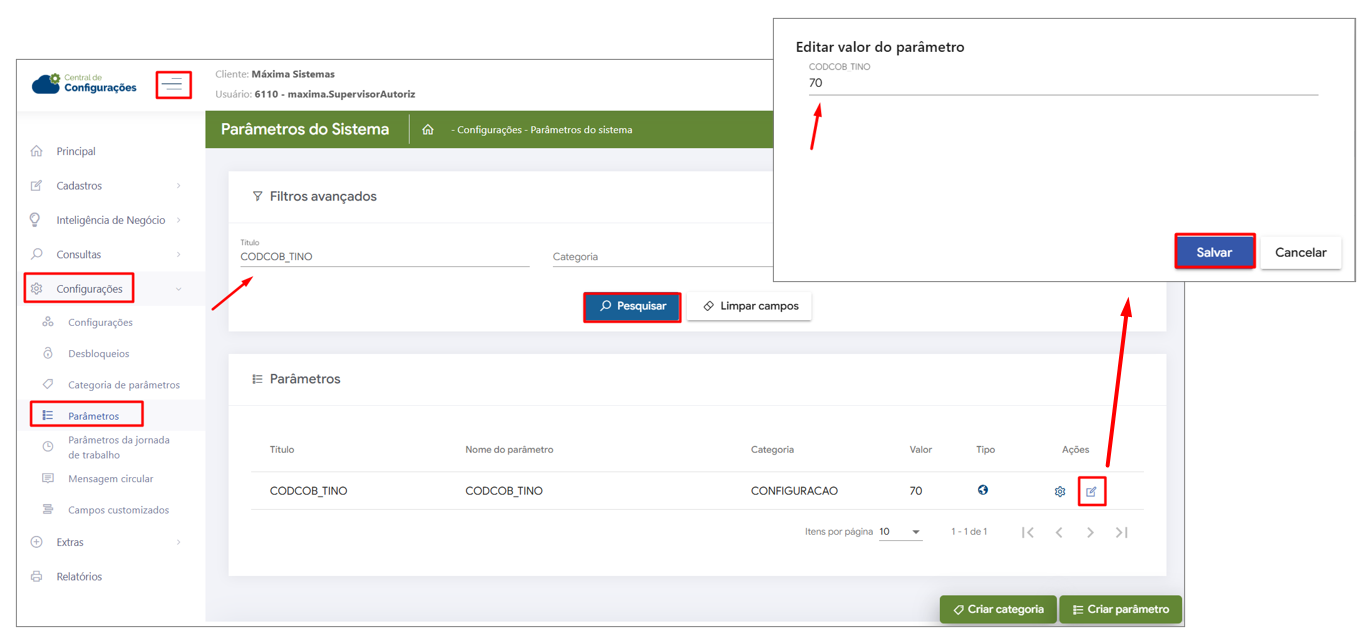Click the Título filter input field
This screenshot has width=1370, height=639.
(x=385, y=257)
